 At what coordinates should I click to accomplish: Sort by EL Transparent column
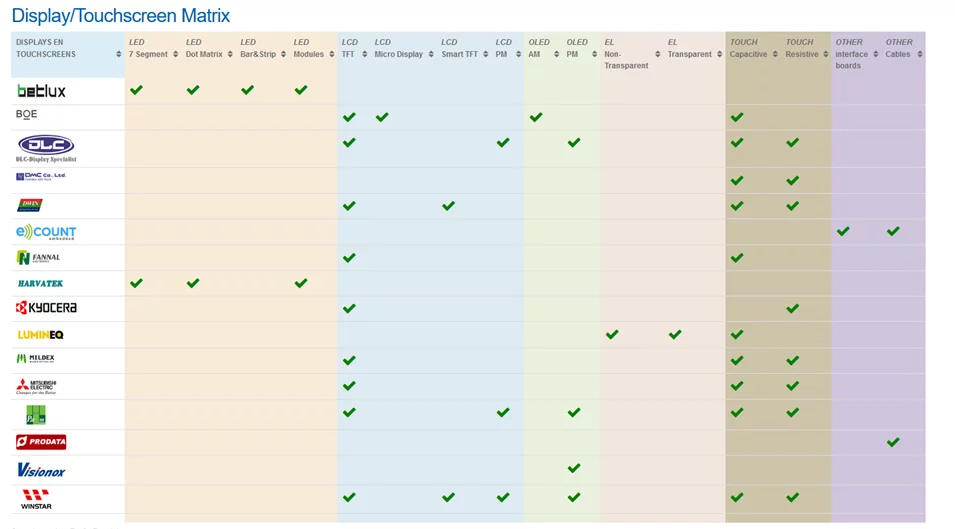click(719, 54)
